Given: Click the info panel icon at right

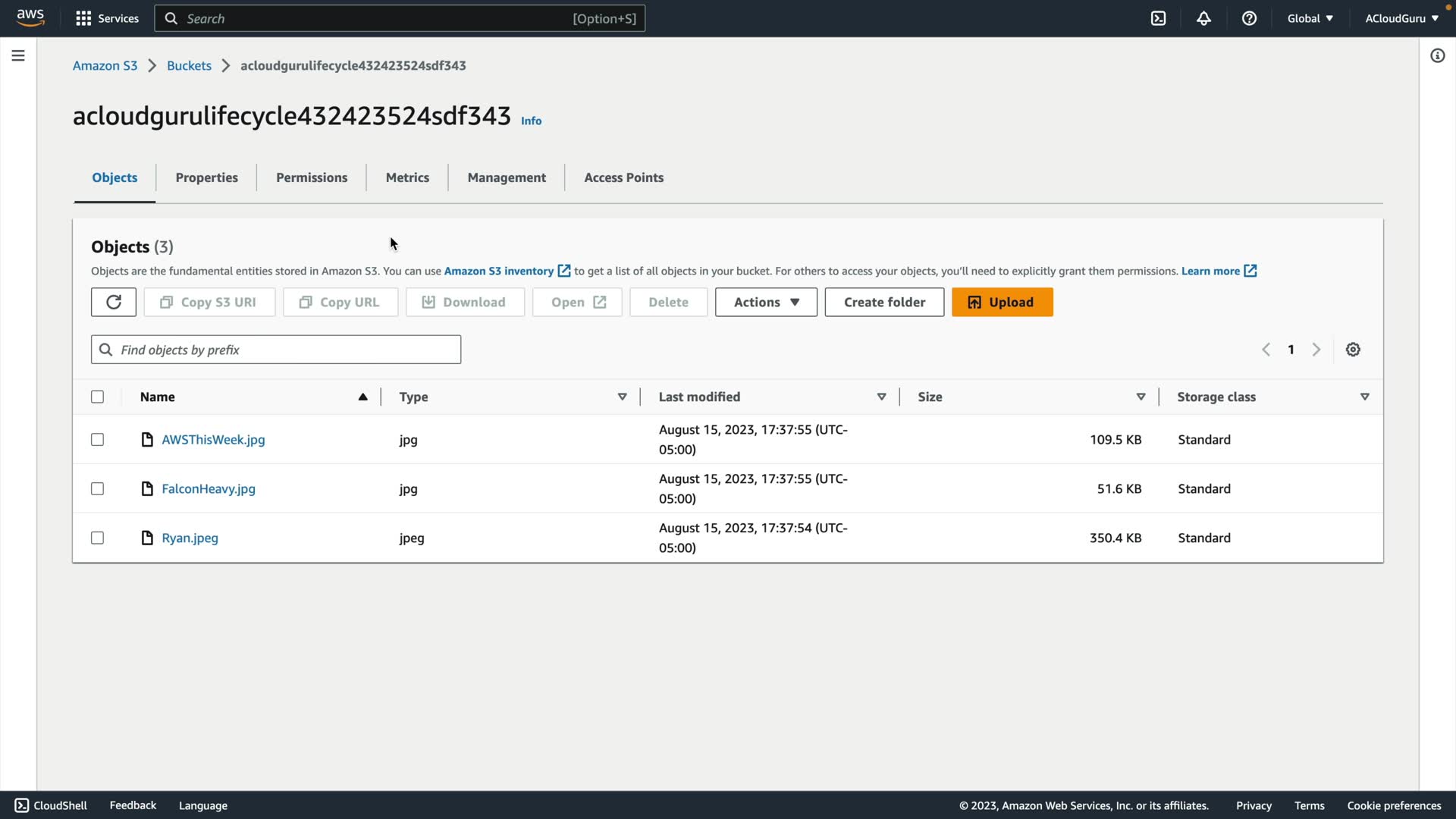Looking at the screenshot, I should 1437,55.
